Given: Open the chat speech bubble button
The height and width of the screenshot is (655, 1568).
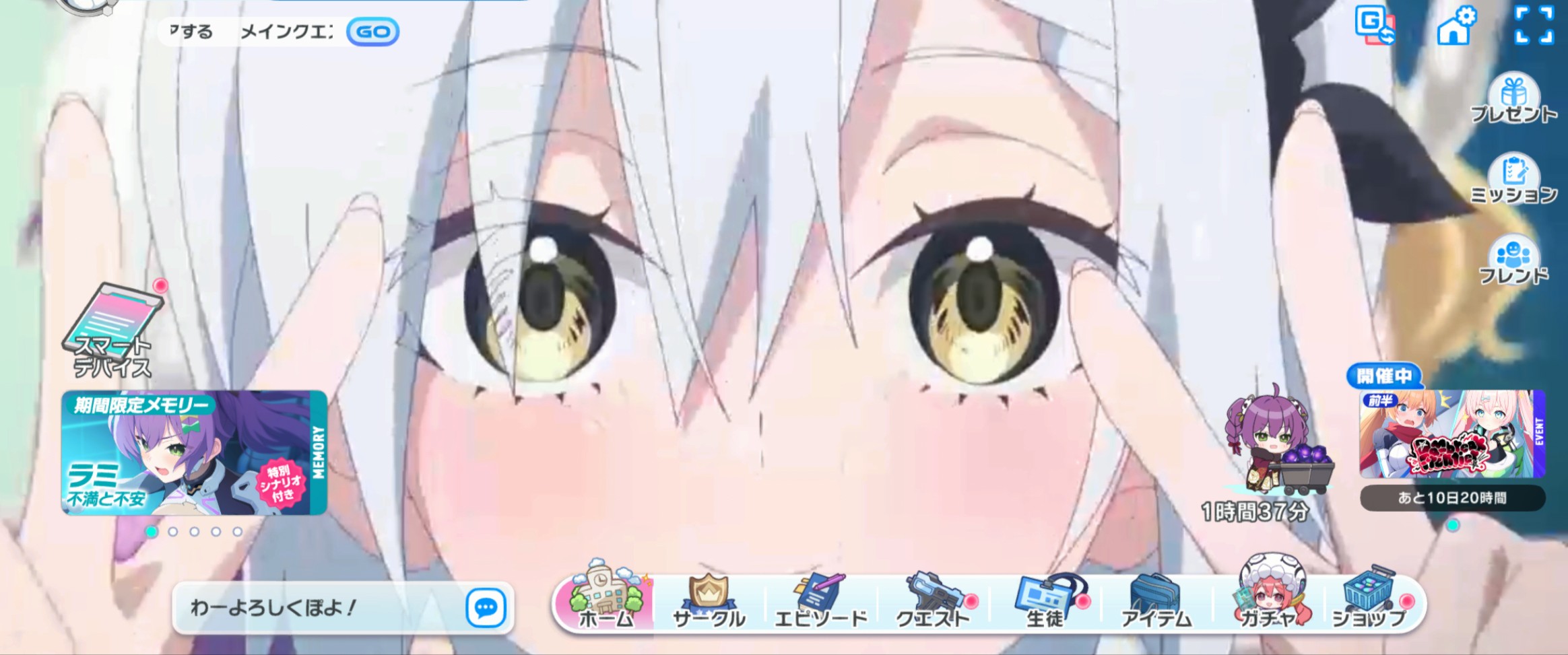Looking at the screenshot, I should click(486, 608).
